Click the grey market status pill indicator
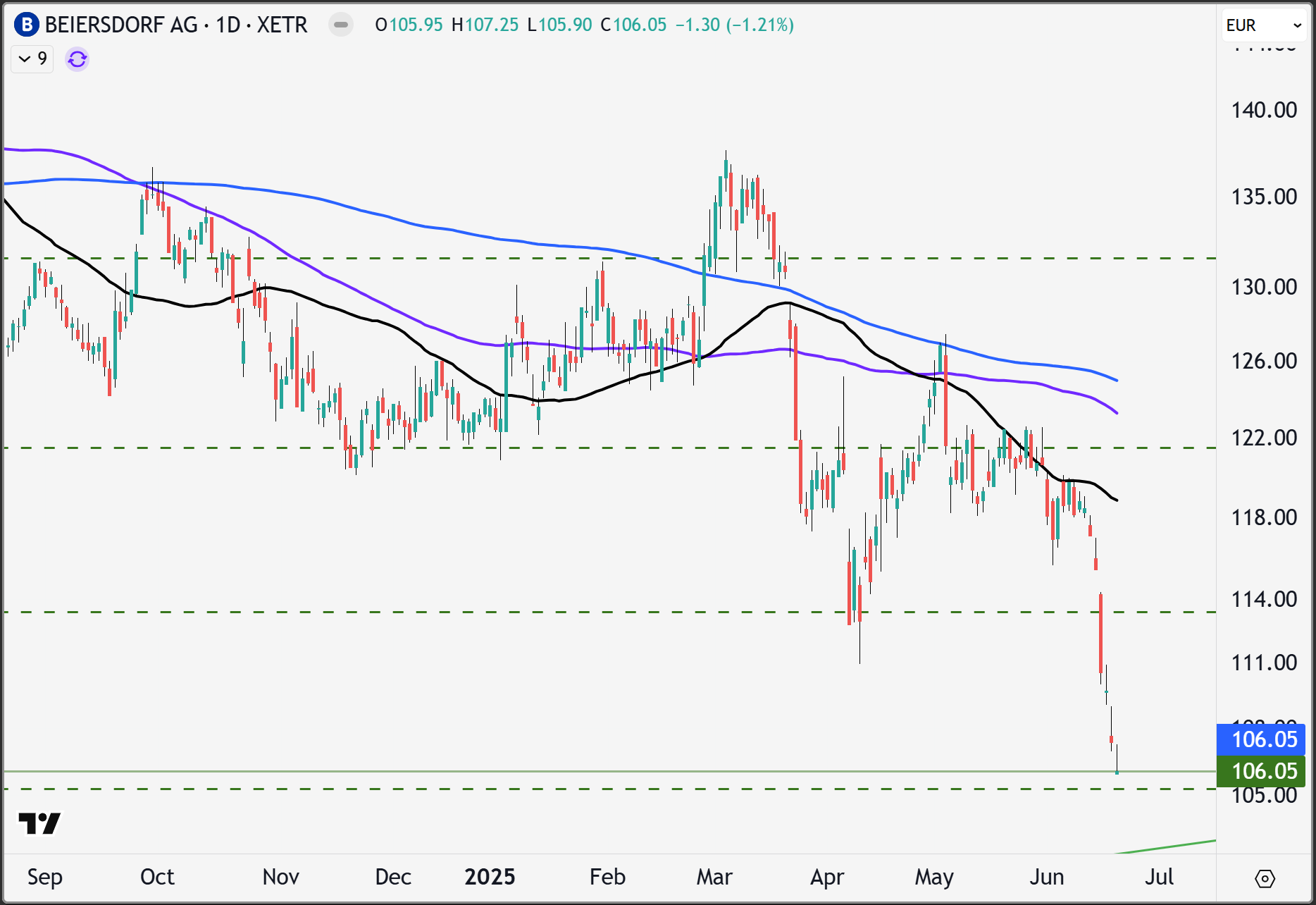This screenshot has width=1316, height=905. tap(341, 25)
